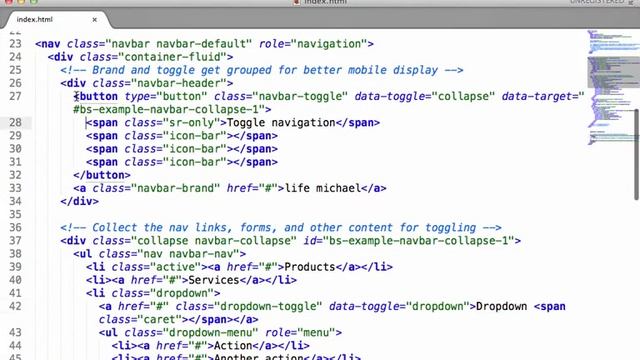Image resolution: width=640 pixels, height=360 pixels.
Task: Click the Collect the nav links comment
Action: click(x=281, y=227)
